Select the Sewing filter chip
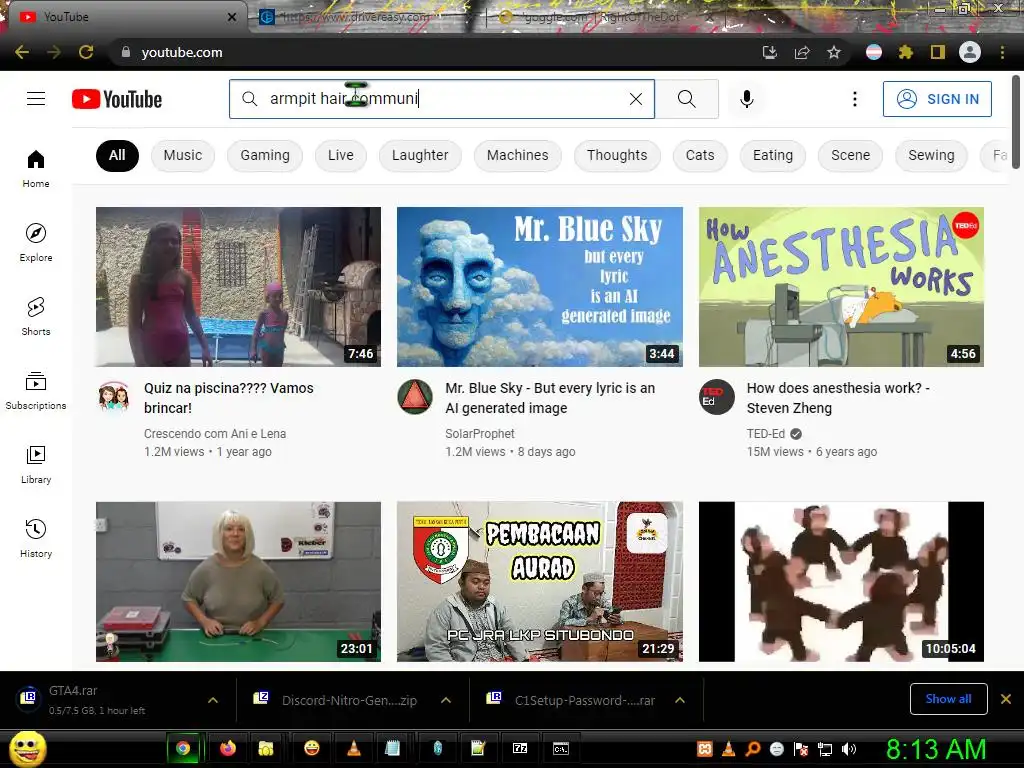The width and height of the screenshot is (1024, 768). coord(931,155)
